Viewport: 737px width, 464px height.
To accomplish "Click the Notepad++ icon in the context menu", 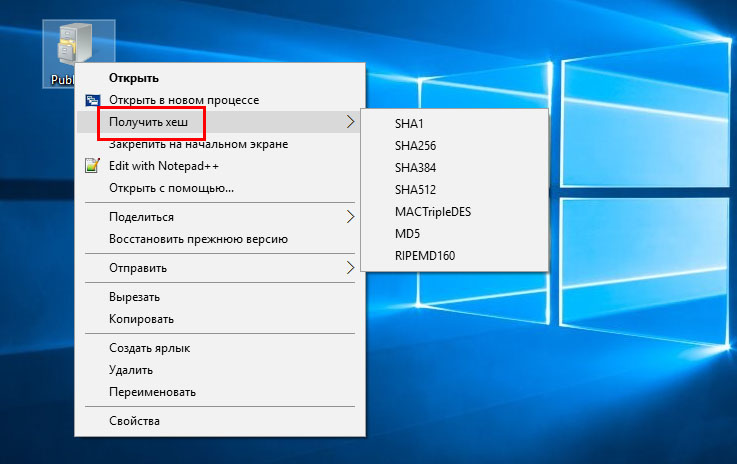I will coord(93,165).
